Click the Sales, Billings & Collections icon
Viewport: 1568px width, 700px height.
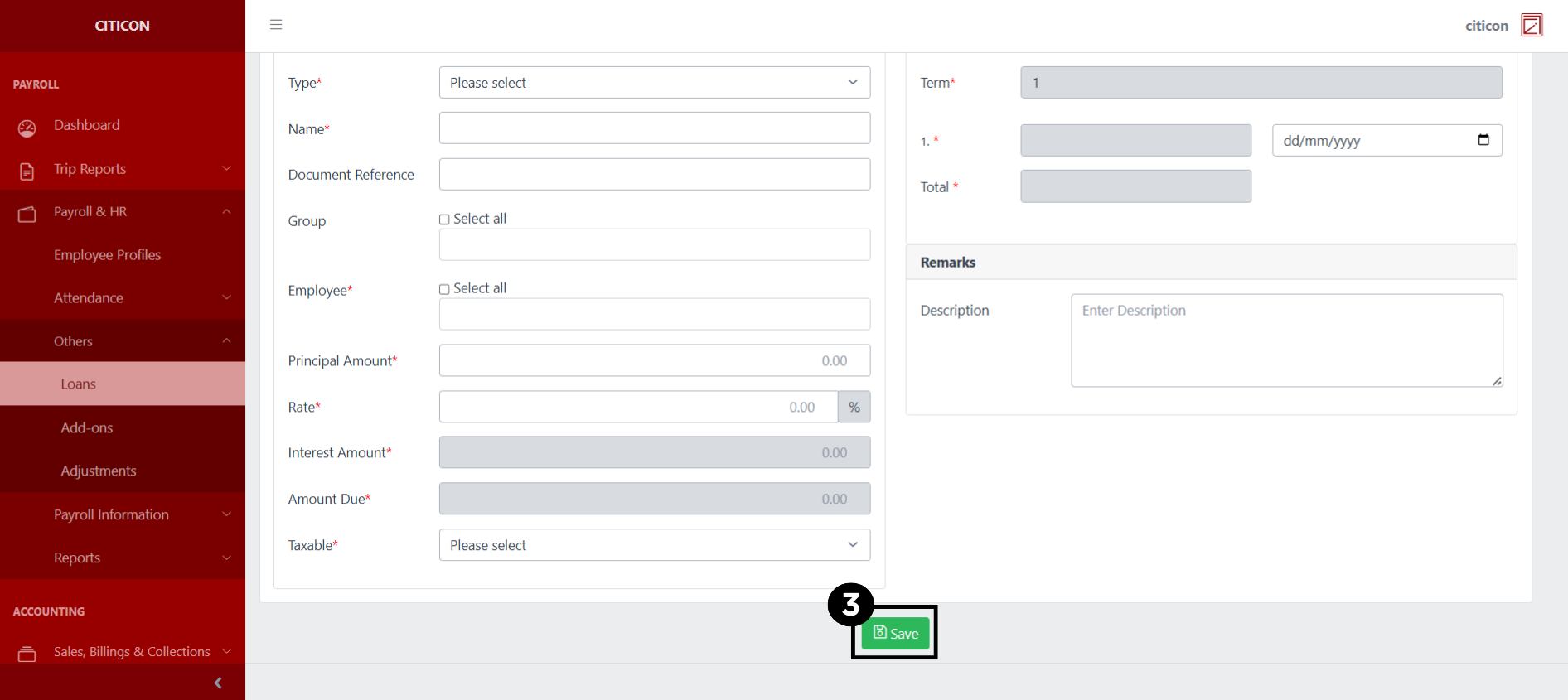(x=27, y=654)
